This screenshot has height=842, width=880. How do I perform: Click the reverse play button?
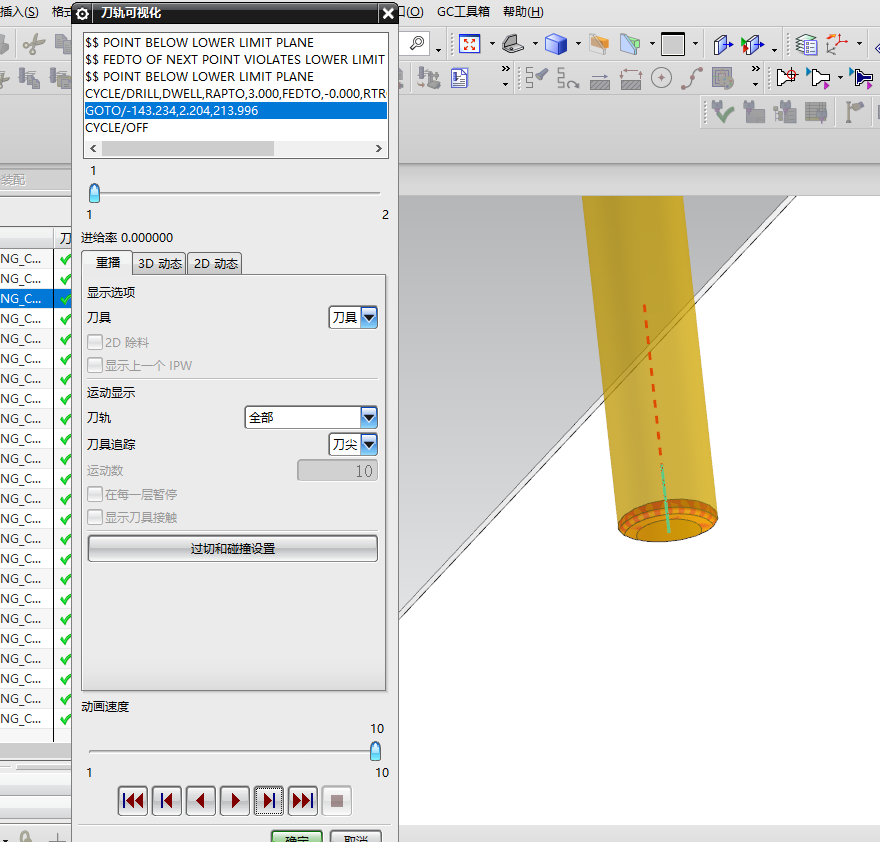pos(201,800)
